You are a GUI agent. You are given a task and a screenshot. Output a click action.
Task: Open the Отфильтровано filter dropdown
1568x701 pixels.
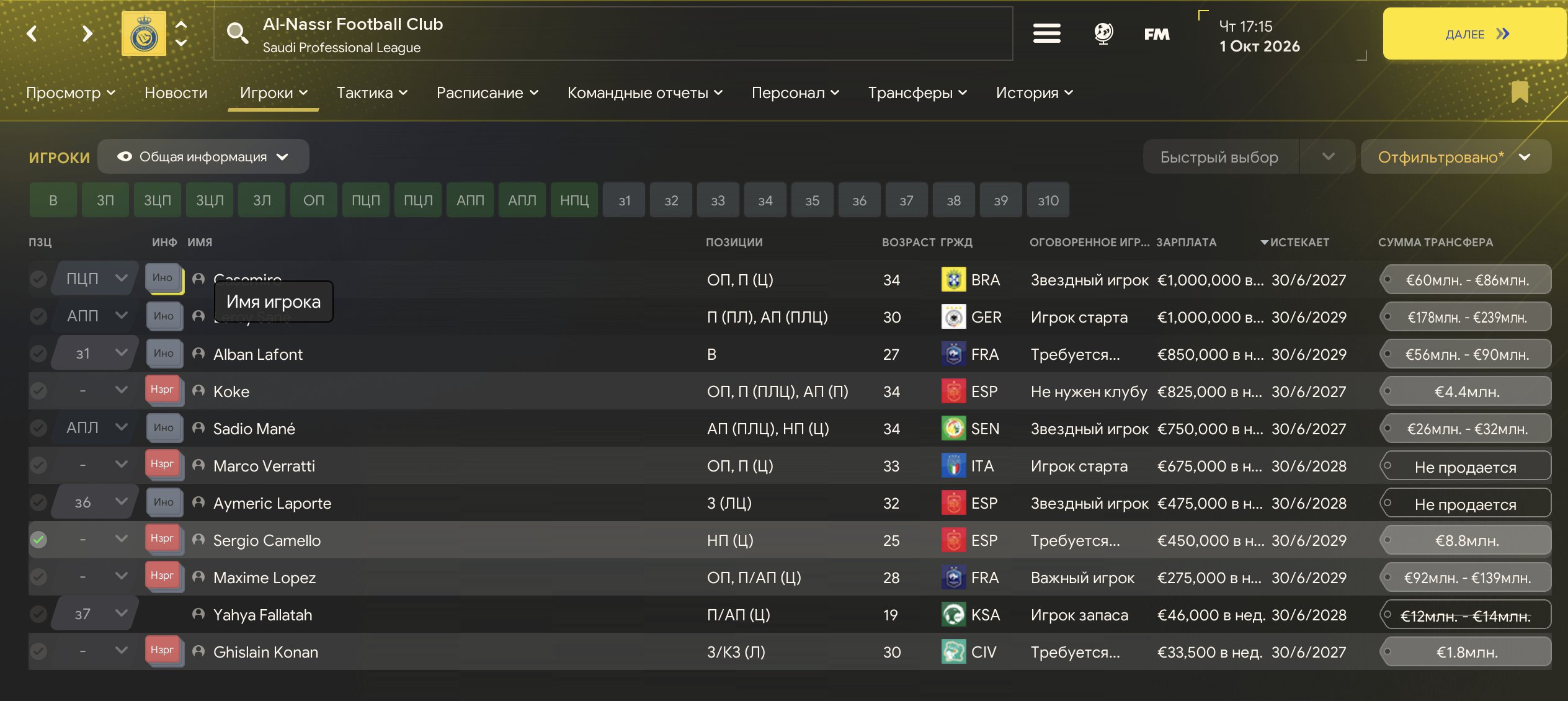pyautogui.click(x=1455, y=157)
